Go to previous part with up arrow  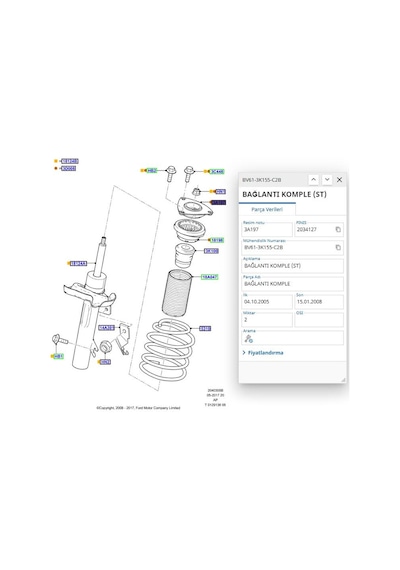point(313,180)
